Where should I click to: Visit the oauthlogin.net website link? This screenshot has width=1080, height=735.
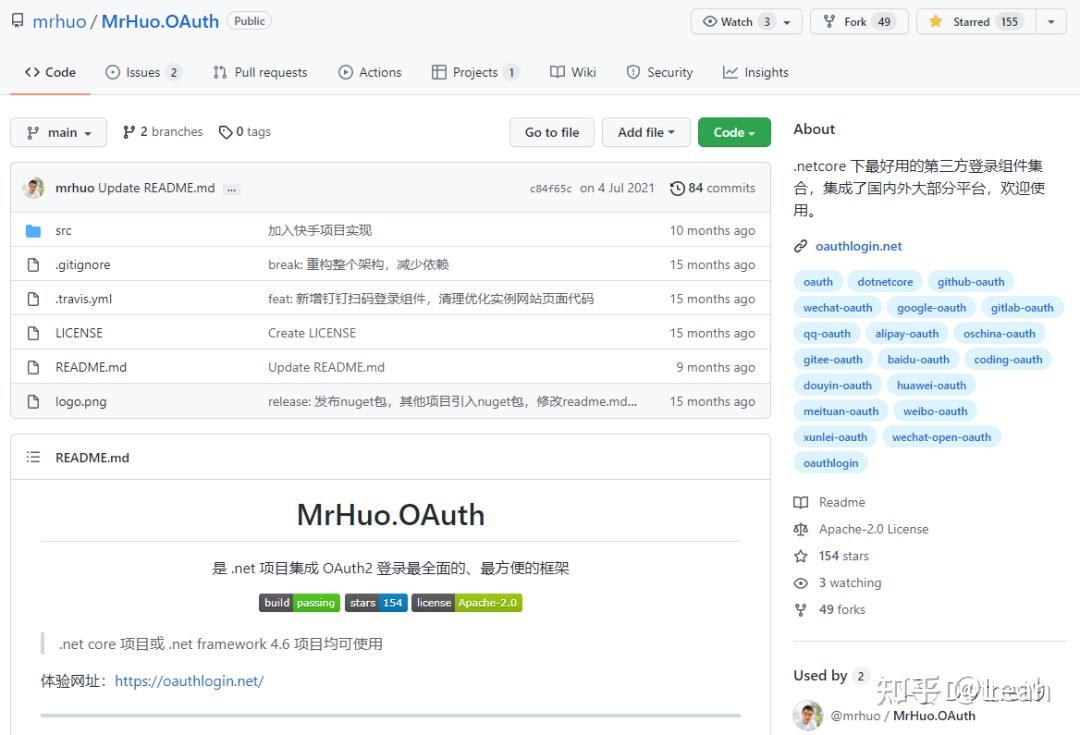[x=859, y=245]
